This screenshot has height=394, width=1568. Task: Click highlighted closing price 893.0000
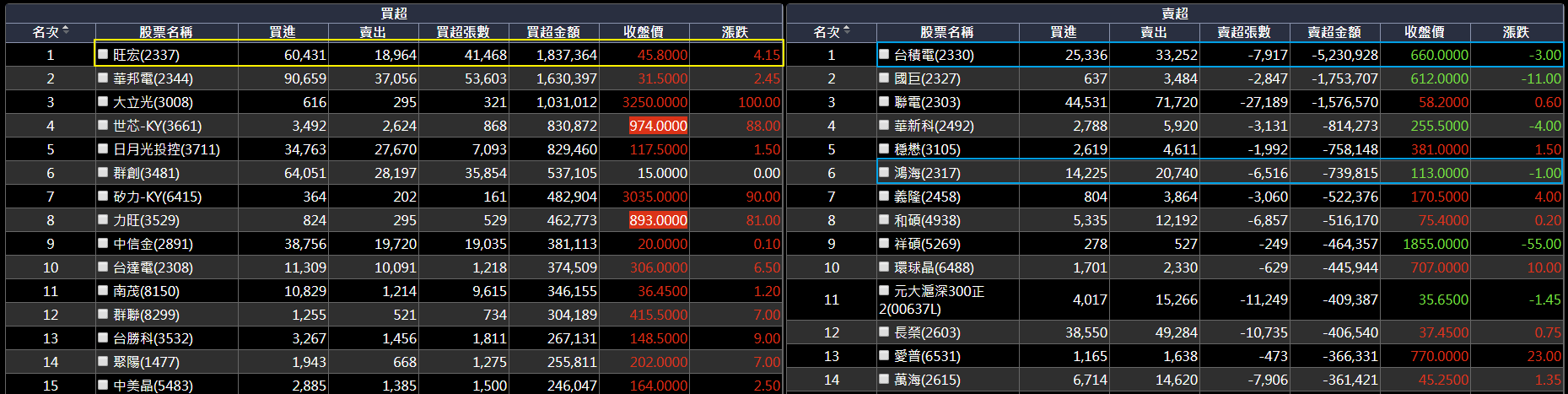tap(658, 220)
